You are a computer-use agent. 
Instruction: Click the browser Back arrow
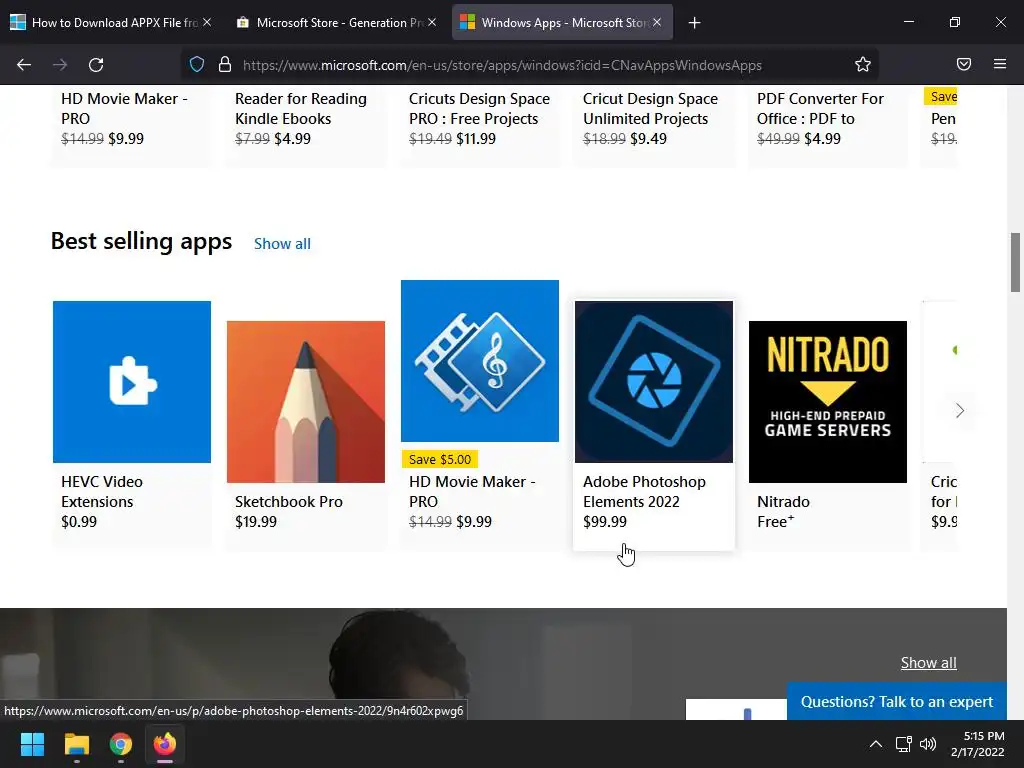click(x=24, y=65)
